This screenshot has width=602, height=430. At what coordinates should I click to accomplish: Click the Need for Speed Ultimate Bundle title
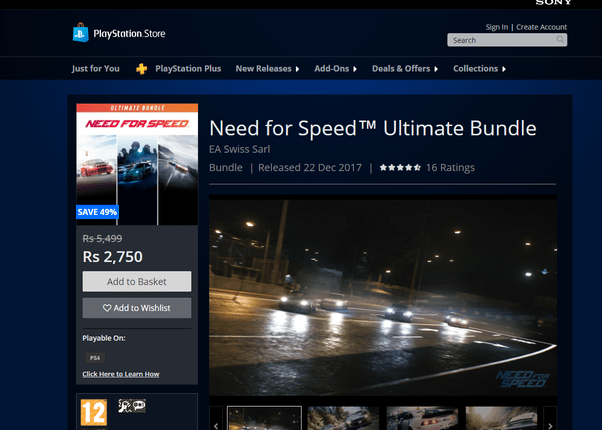[373, 128]
